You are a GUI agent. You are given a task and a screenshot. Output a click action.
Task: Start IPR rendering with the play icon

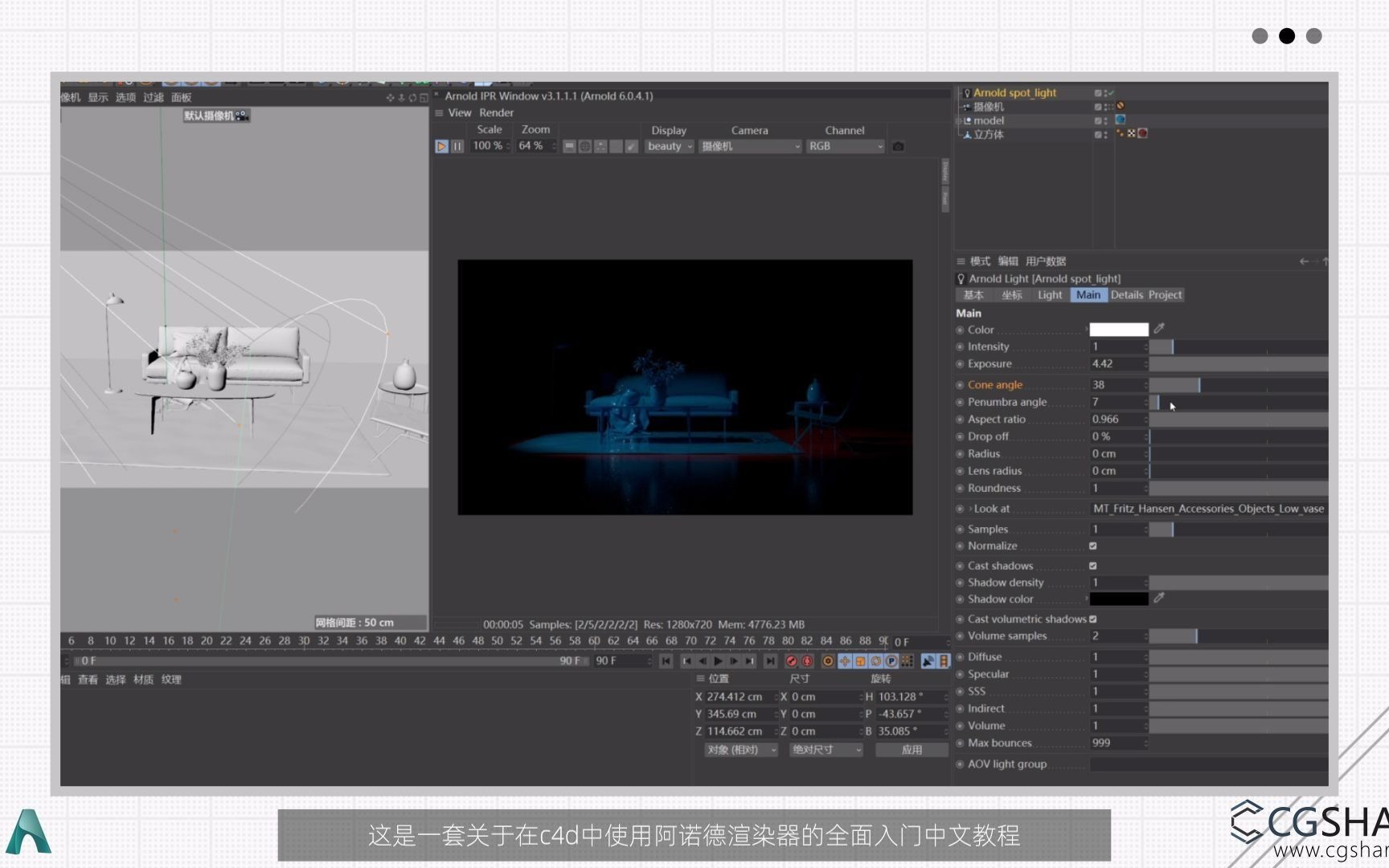pyautogui.click(x=441, y=145)
